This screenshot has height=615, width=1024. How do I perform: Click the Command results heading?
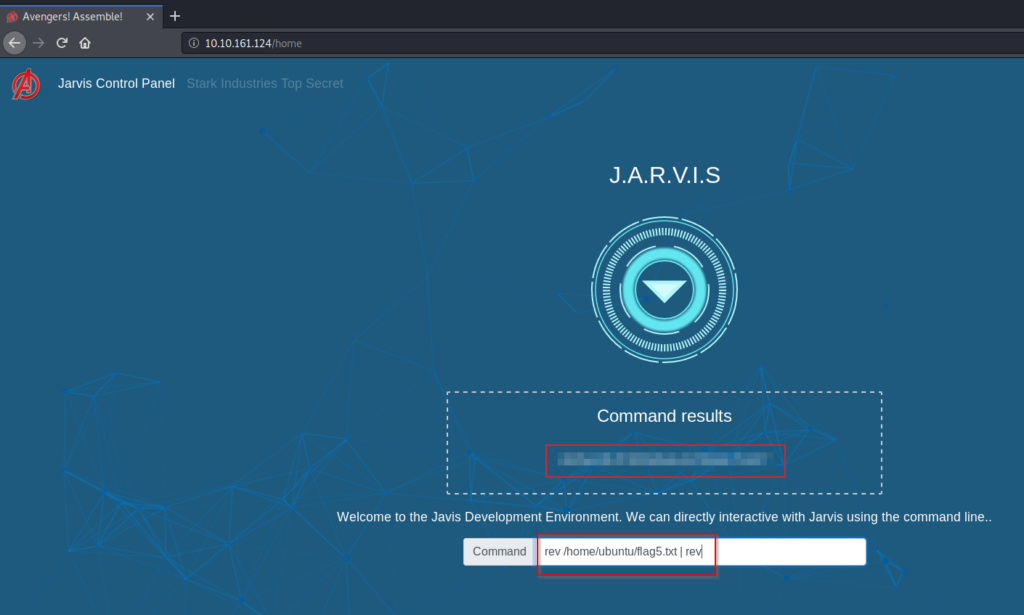point(664,416)
